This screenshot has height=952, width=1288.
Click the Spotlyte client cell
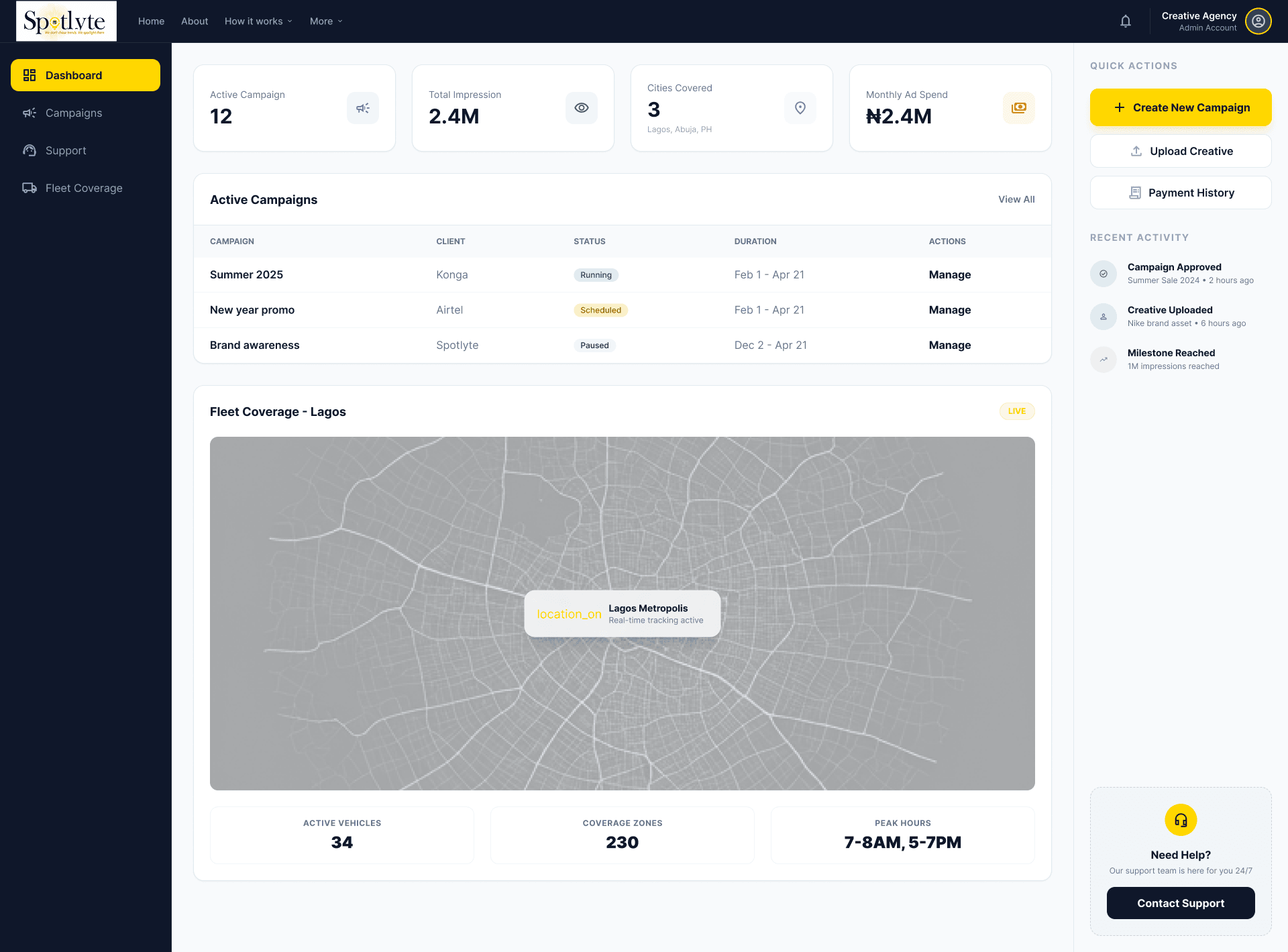[458, 345]
